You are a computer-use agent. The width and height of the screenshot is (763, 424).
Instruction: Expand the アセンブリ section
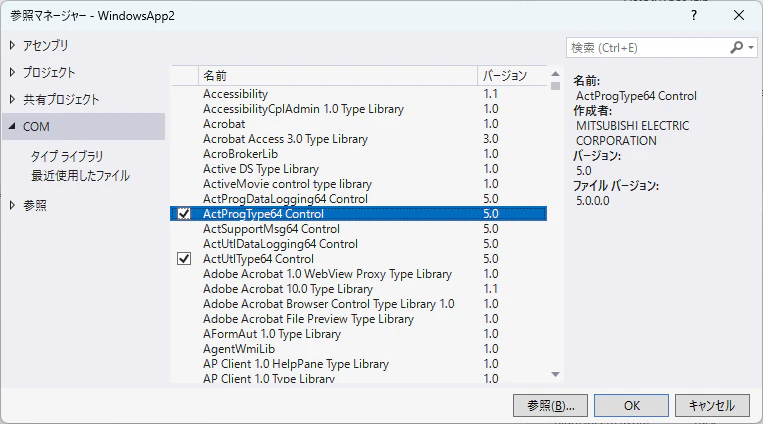click(12, 45)
